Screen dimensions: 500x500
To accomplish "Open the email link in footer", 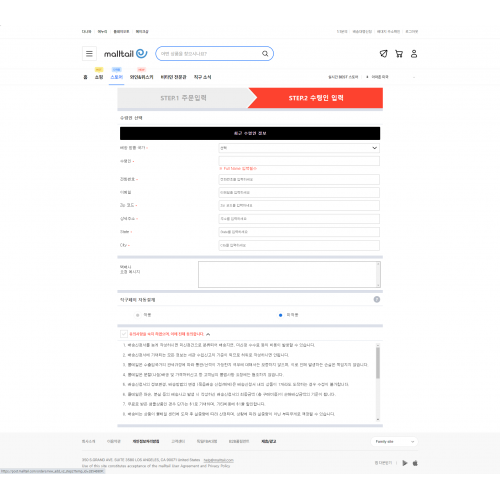I will coord(218,460).
